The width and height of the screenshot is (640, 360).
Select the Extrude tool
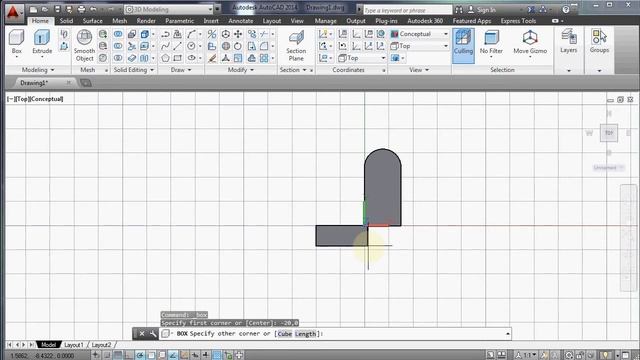tap(42, 42)
